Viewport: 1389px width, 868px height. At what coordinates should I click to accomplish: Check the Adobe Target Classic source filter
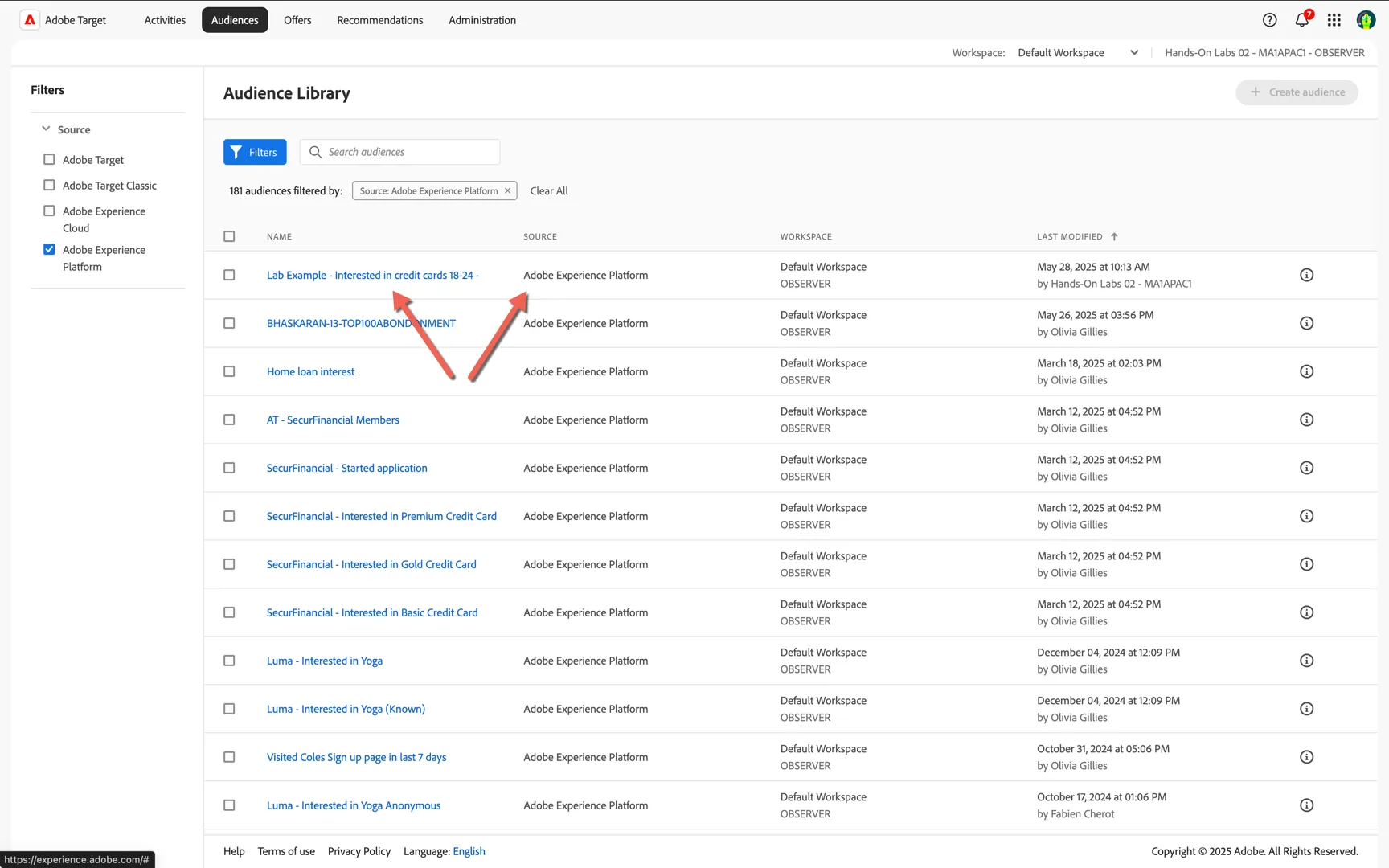[x=49, y=185]
